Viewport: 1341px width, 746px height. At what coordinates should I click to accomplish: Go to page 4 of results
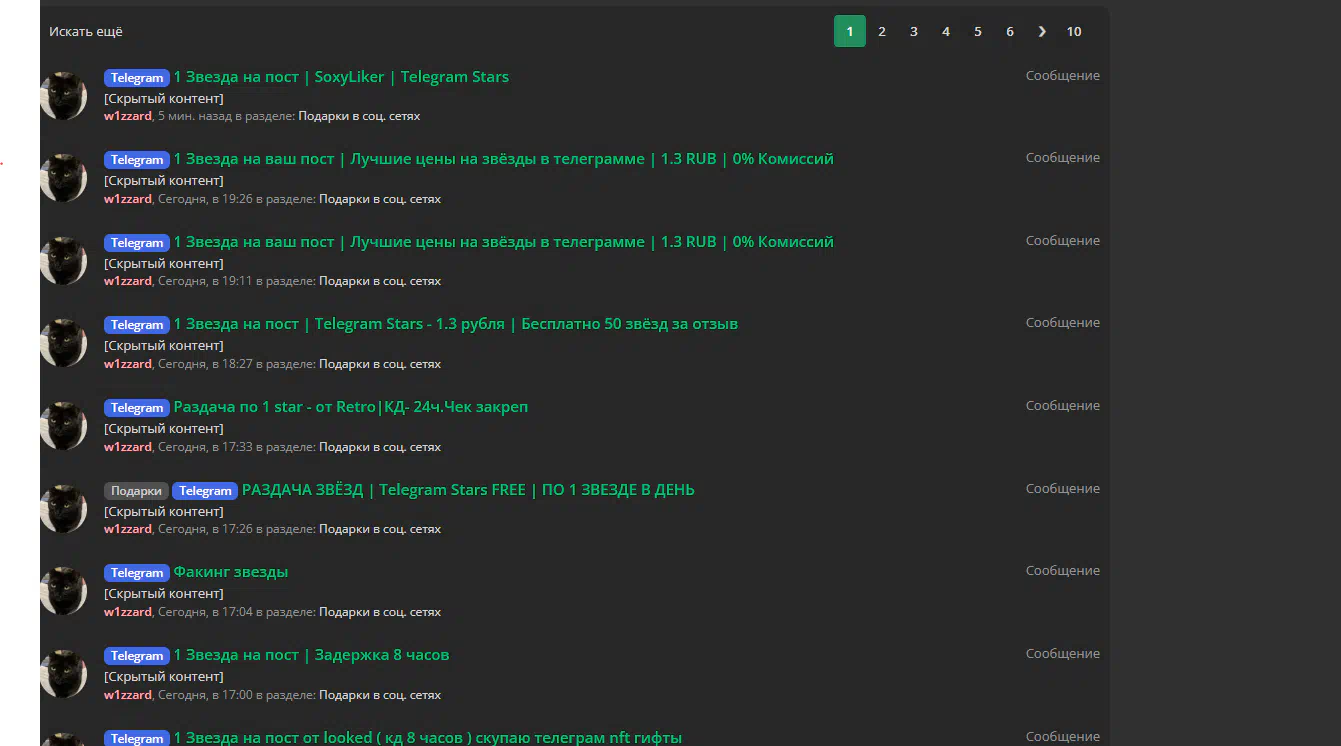pos(946,31)
